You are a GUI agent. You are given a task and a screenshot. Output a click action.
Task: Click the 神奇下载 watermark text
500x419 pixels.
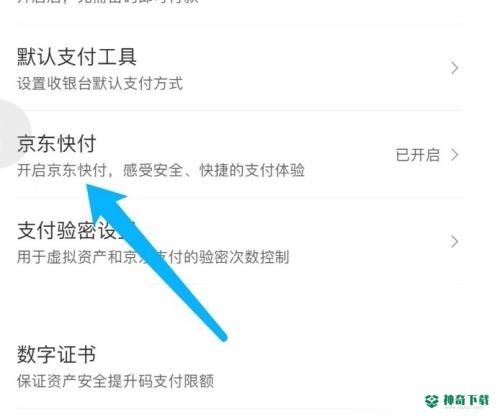point(466,400)
